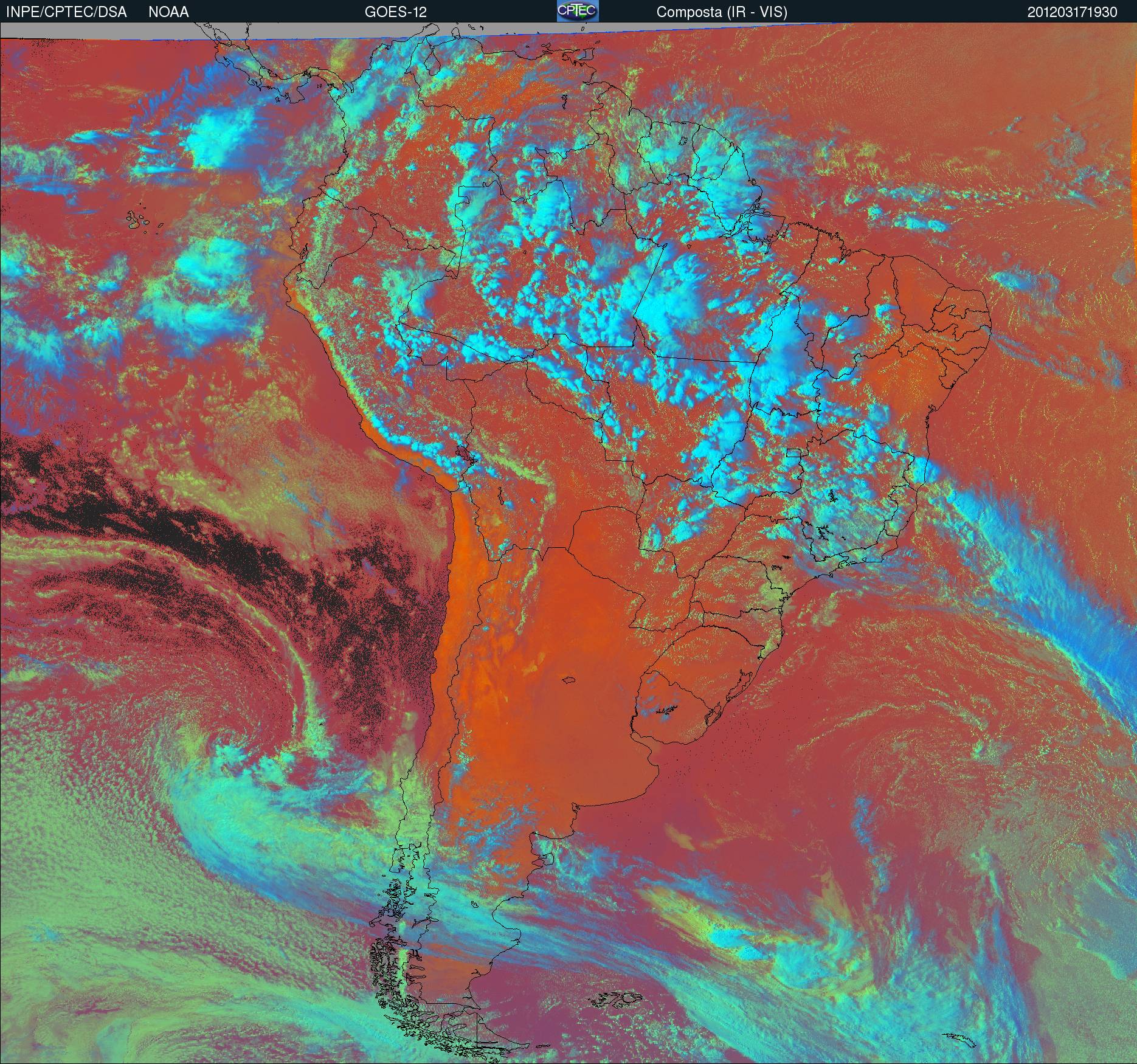
Task: Click the Composta (IR - VIS) label
Action: (722, 12)
